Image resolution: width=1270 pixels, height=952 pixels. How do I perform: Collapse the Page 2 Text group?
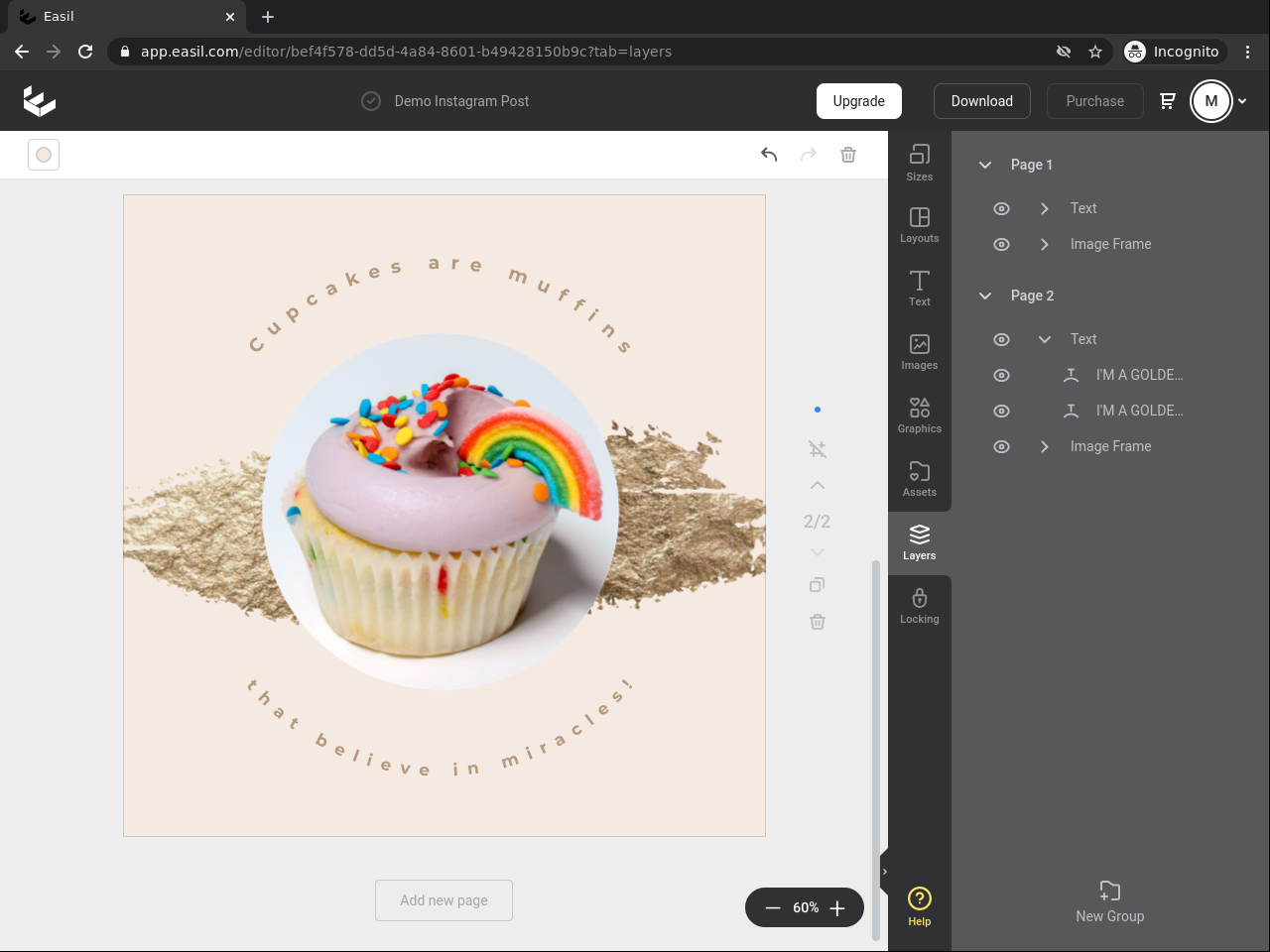1045,339
